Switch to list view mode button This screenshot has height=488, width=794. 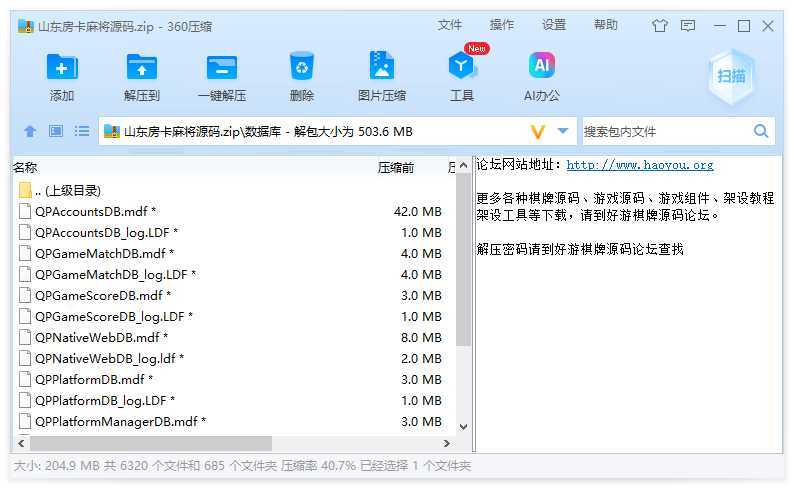tap(82, 131)
